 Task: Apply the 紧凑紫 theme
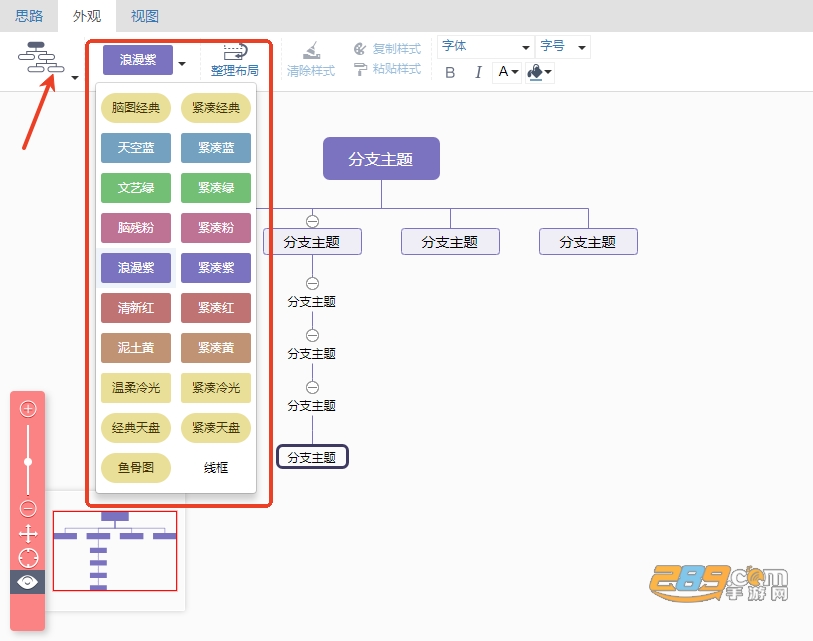tap(216, 268)
